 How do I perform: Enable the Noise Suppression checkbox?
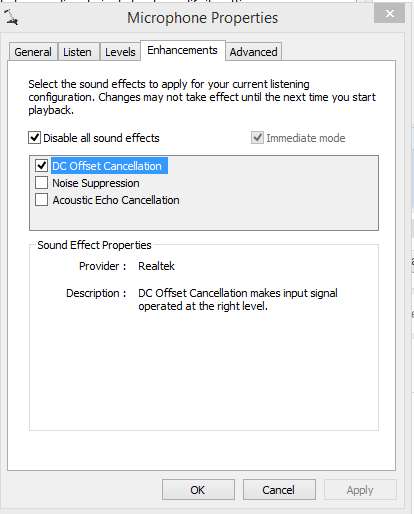[41, 183]
